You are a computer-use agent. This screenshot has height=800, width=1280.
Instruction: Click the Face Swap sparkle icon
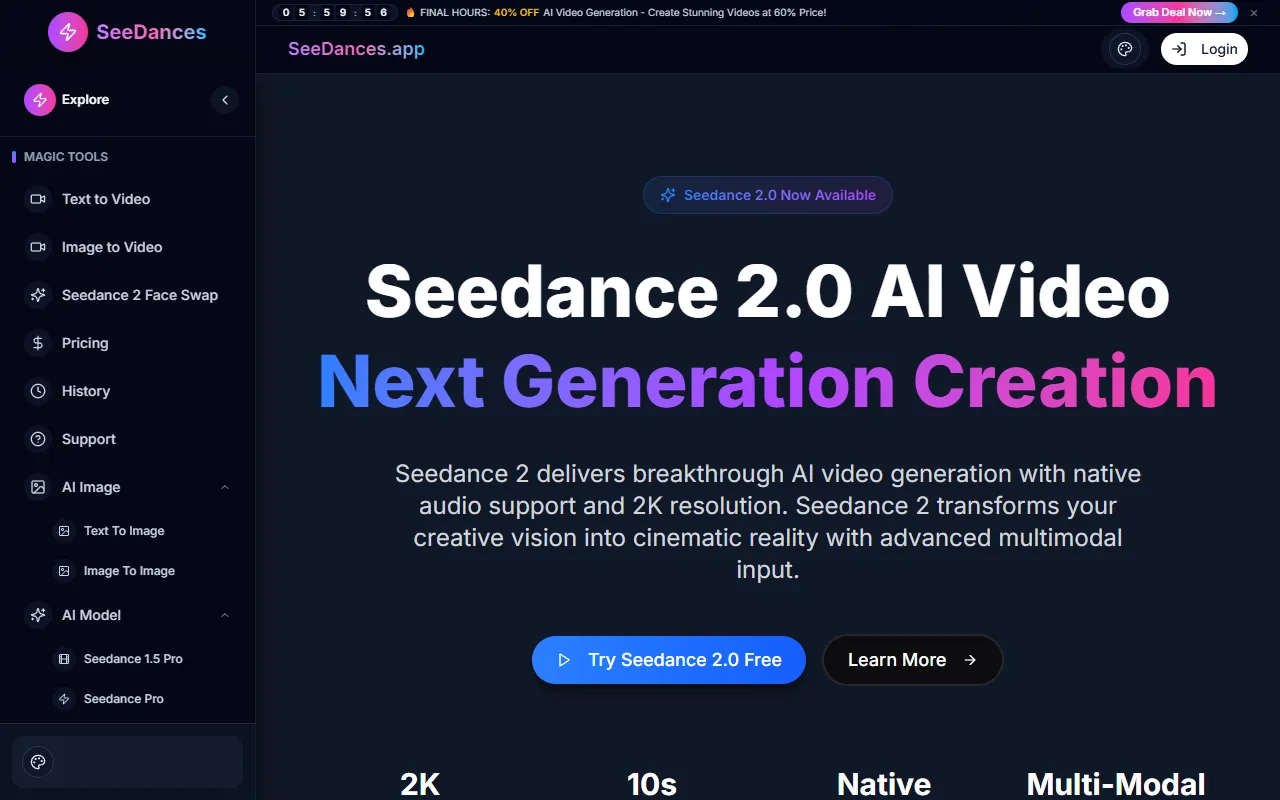click(38, 295)
